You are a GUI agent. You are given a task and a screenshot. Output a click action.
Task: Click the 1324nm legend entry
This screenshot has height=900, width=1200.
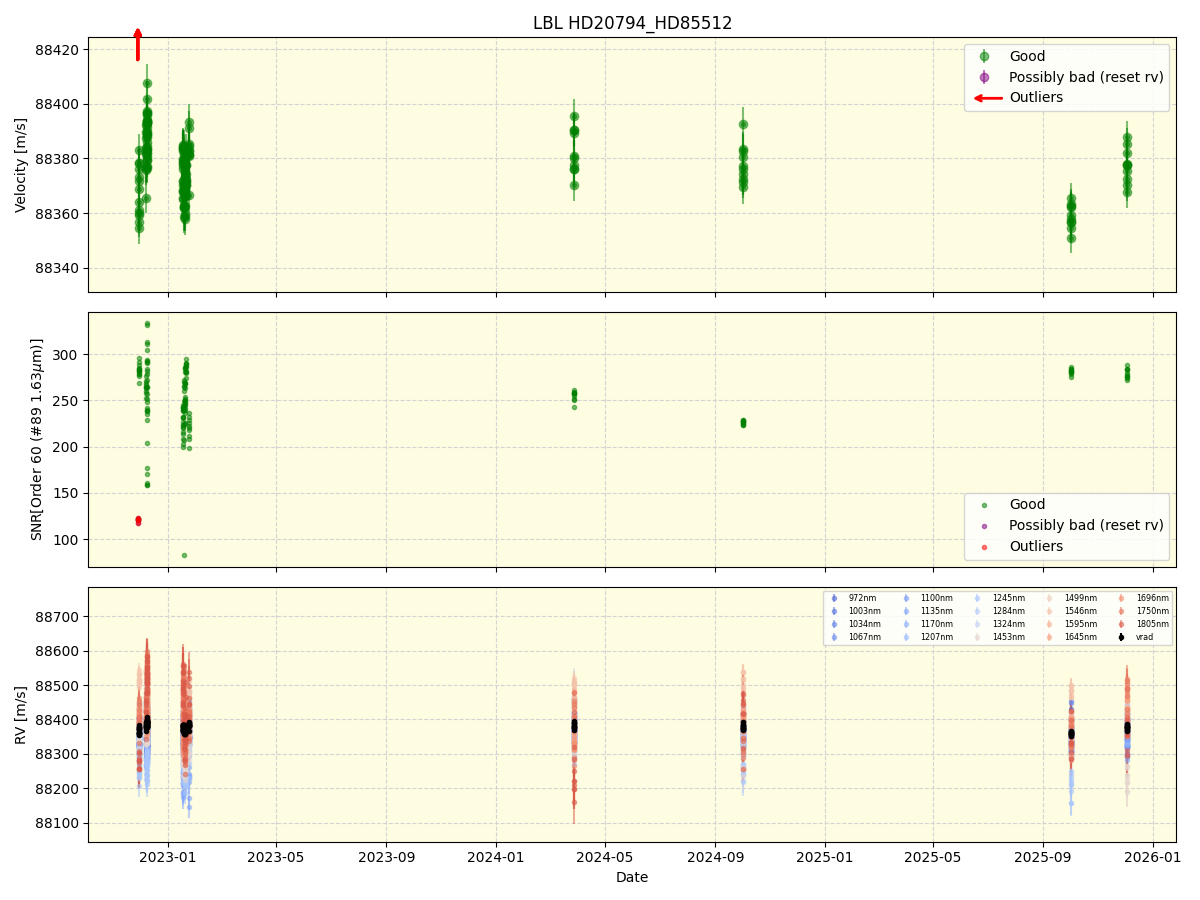(1000, 624)
